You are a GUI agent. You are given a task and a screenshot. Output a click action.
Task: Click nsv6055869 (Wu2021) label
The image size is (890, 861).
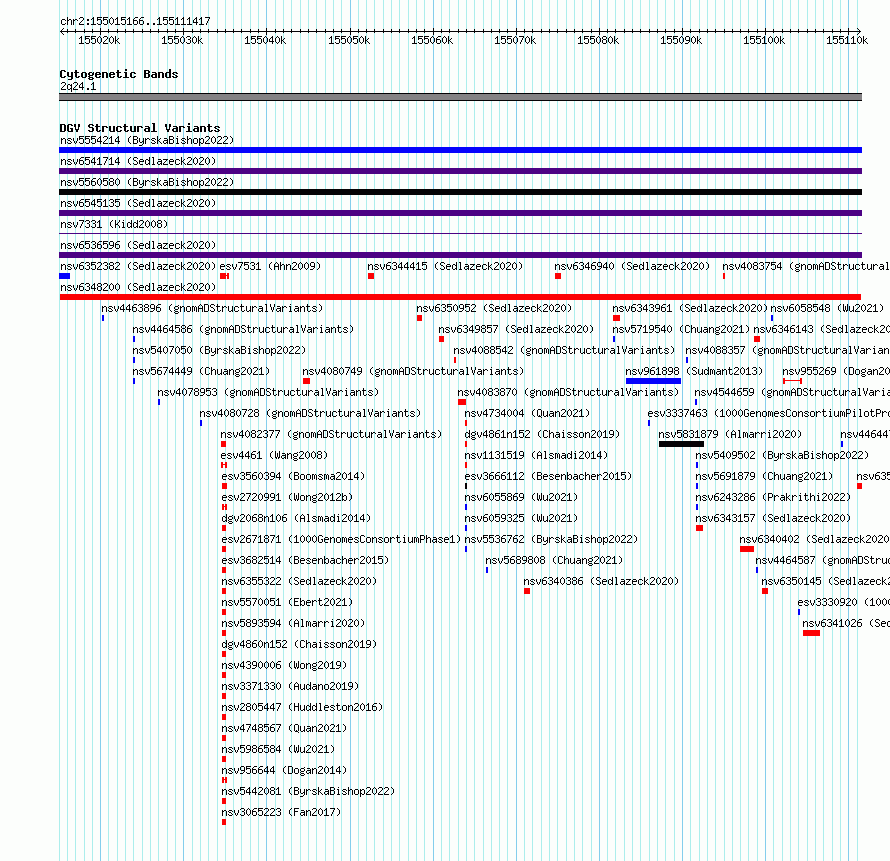tap(522, 497)
